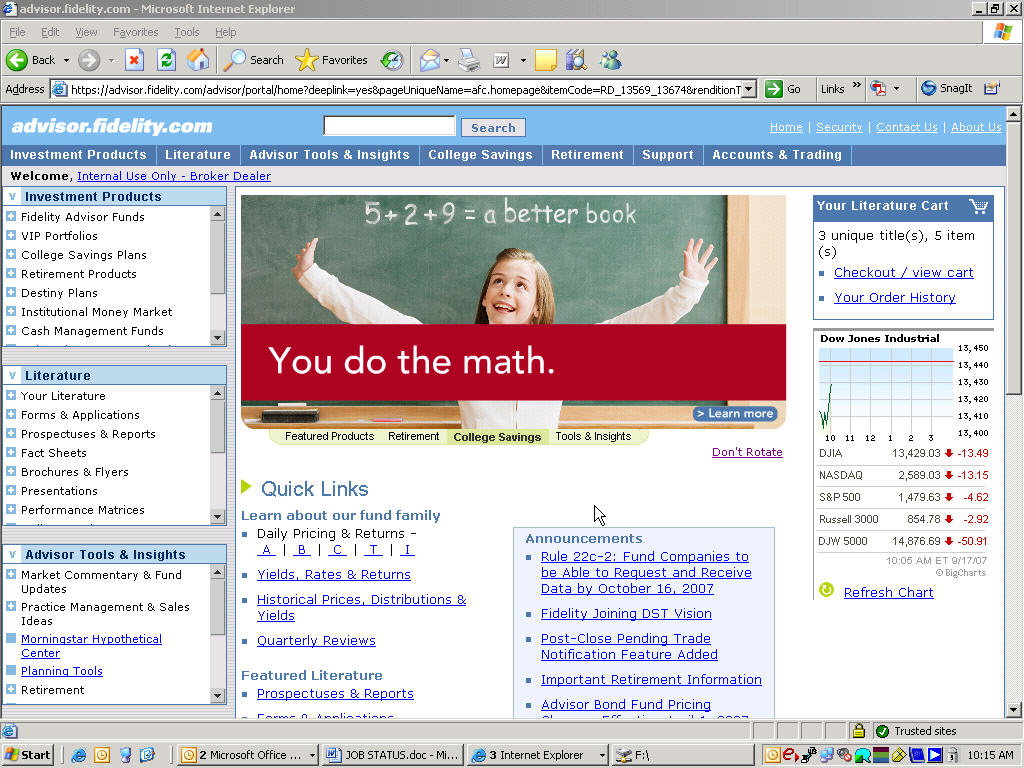Expand the Fidelity Advisor Funds tree item

click(x=11, y=216)
